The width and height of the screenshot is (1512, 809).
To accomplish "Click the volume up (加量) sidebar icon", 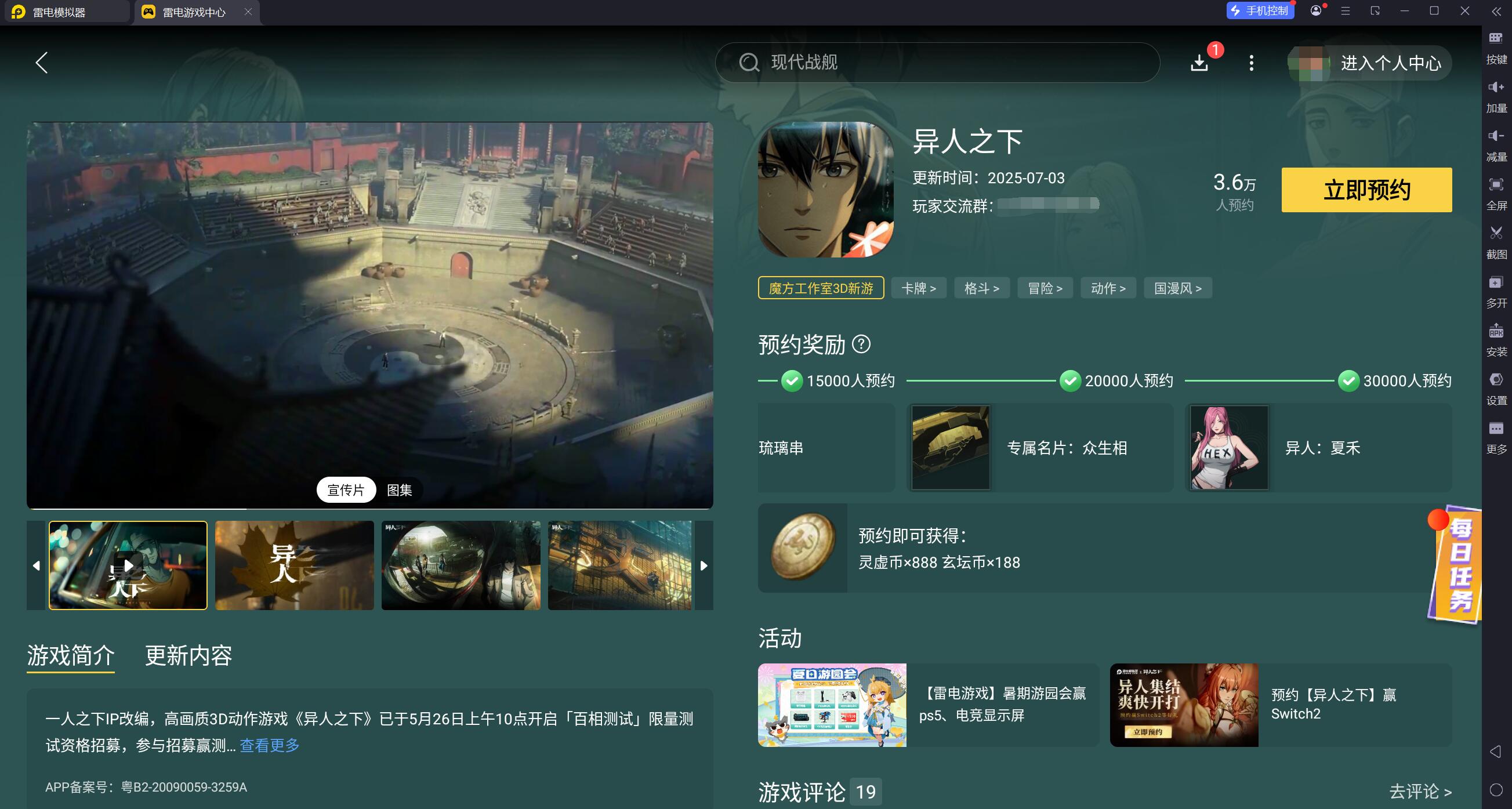I will tap(1496, 88).
